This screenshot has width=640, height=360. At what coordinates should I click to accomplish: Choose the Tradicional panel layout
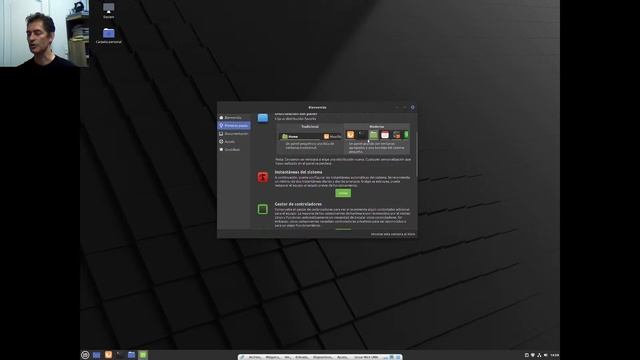310,139
